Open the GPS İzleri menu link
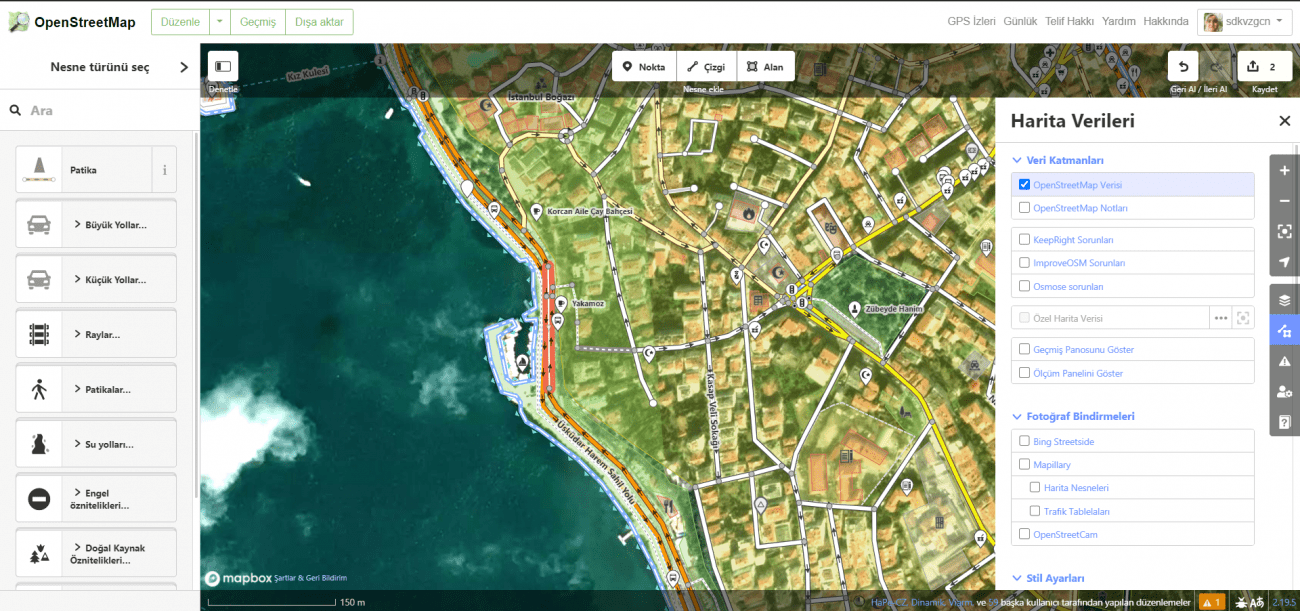 click(971, 21)
